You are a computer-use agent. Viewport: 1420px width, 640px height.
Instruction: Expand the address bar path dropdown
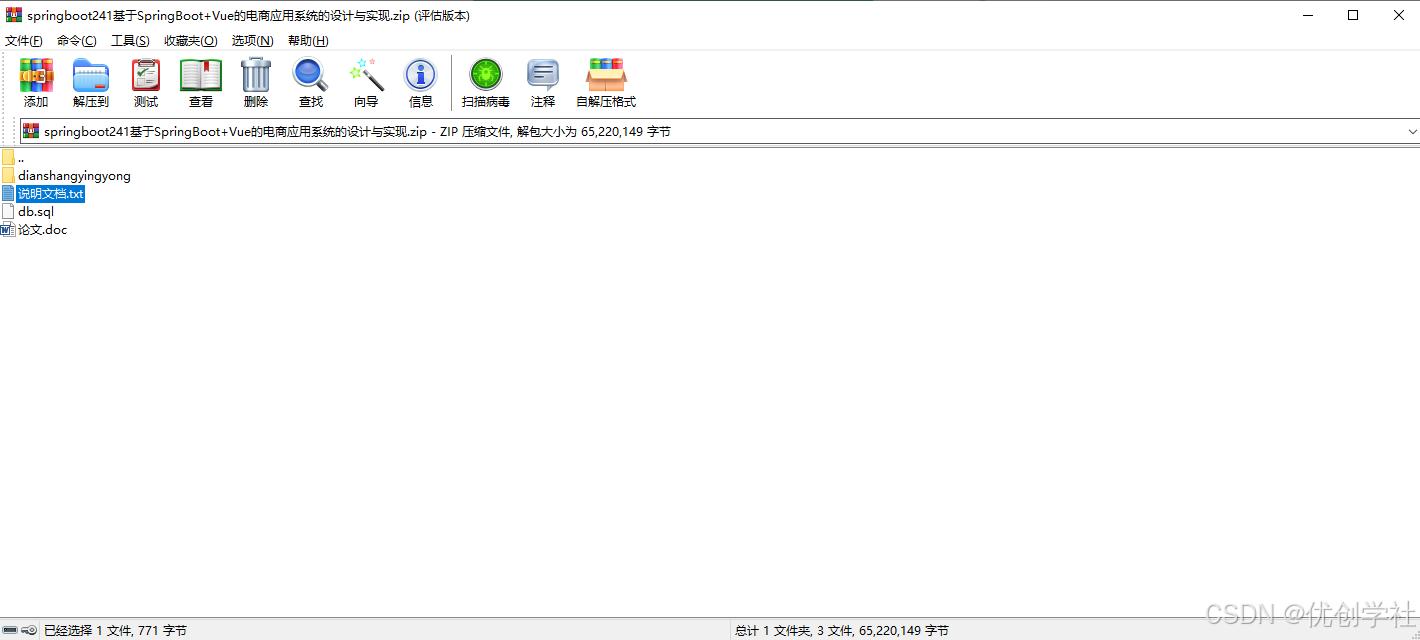(x=1413, y=131)
